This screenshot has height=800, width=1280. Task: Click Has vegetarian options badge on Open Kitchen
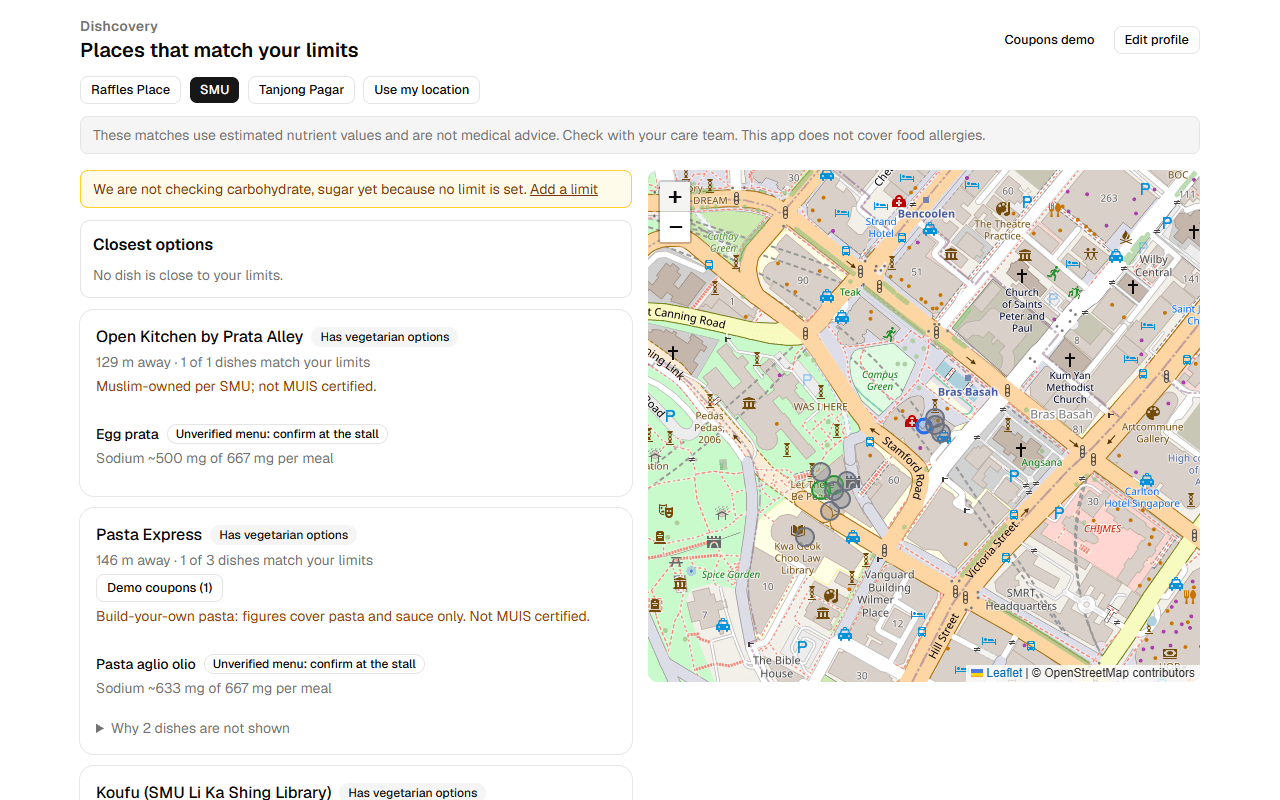point(385,337)
